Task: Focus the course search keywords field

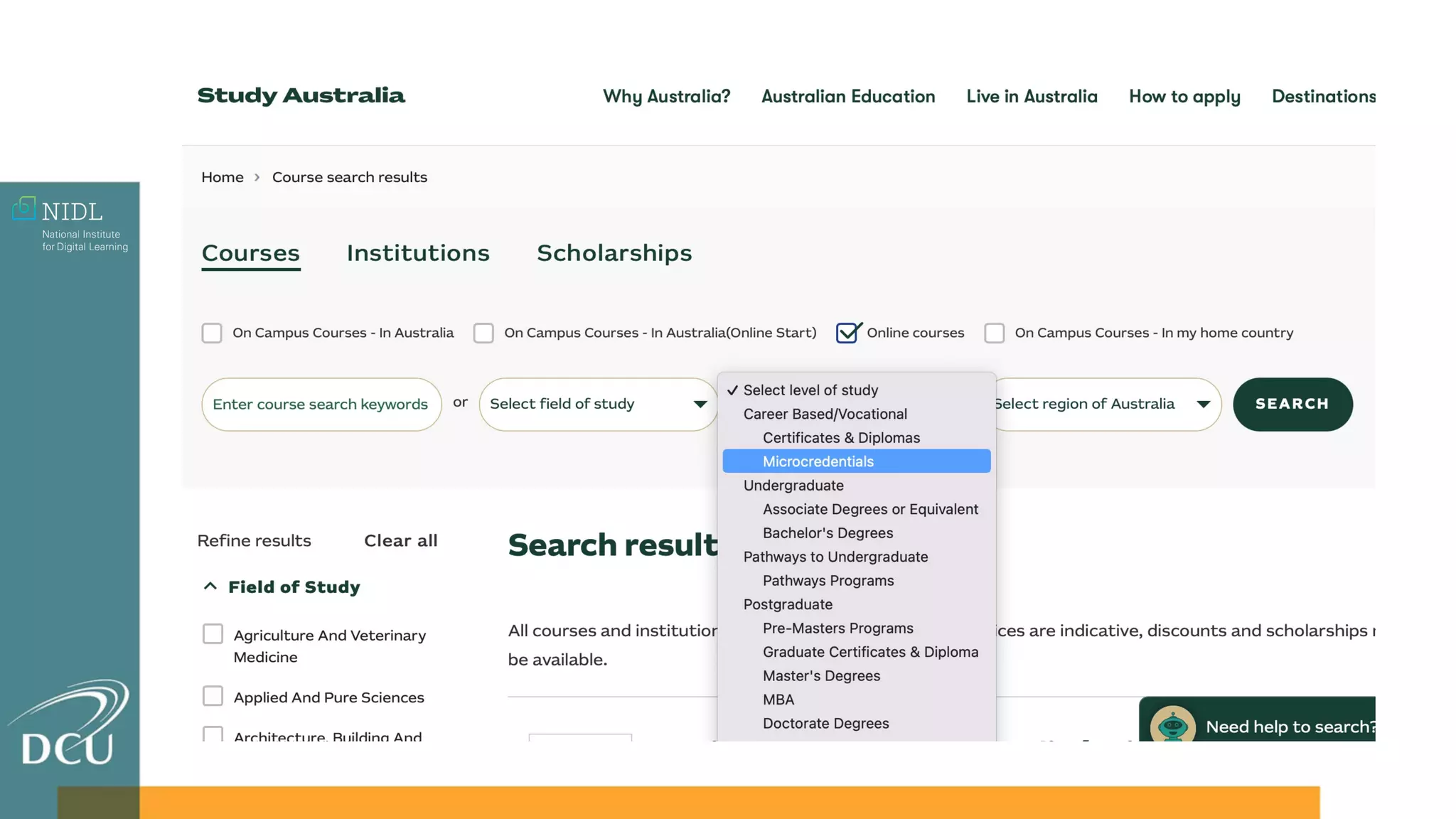Action: coord(321,405)
